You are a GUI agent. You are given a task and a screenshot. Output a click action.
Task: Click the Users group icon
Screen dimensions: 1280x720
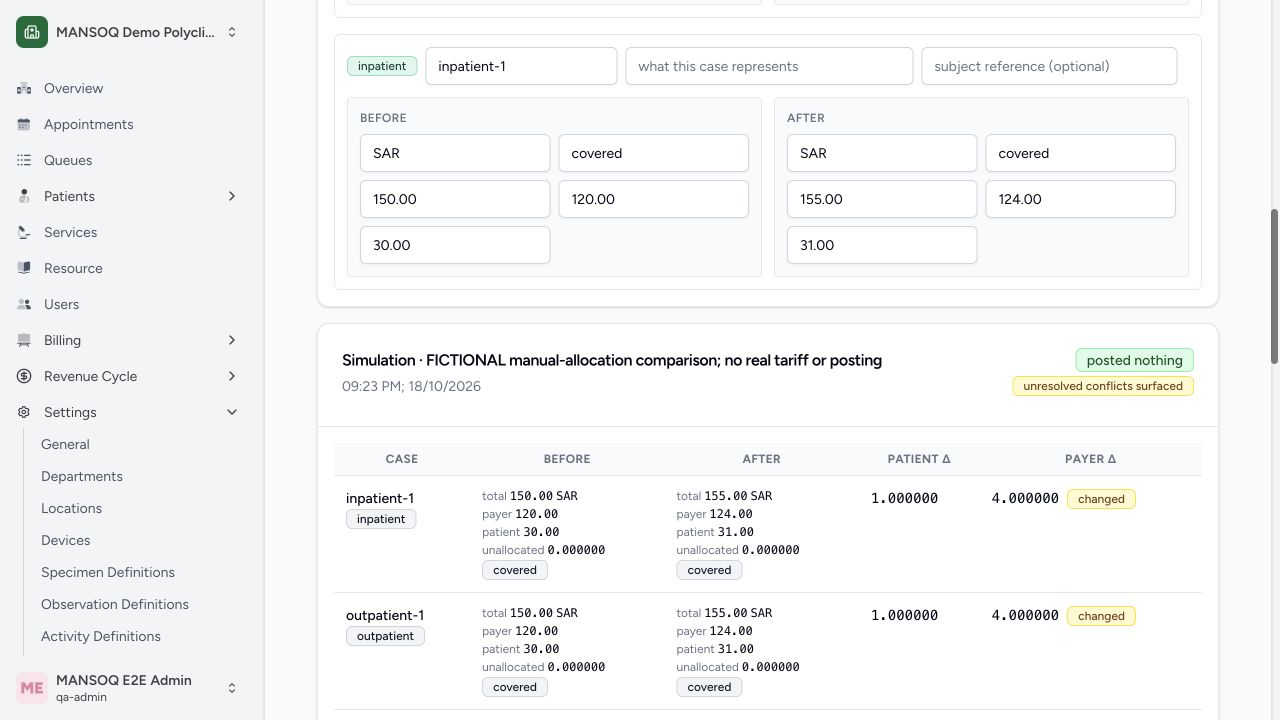pyautogui.click(x=24, y=304)
